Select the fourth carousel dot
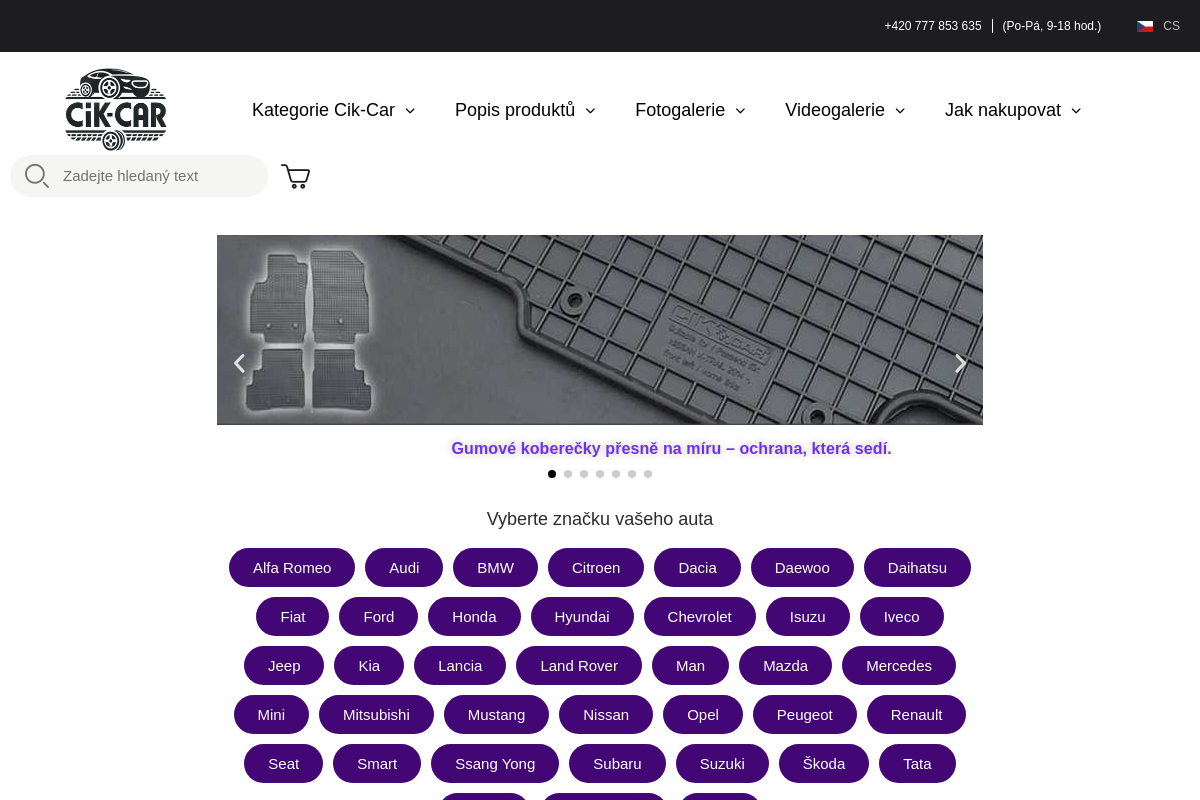This screenshot has width=1200, height=800. 600,474
